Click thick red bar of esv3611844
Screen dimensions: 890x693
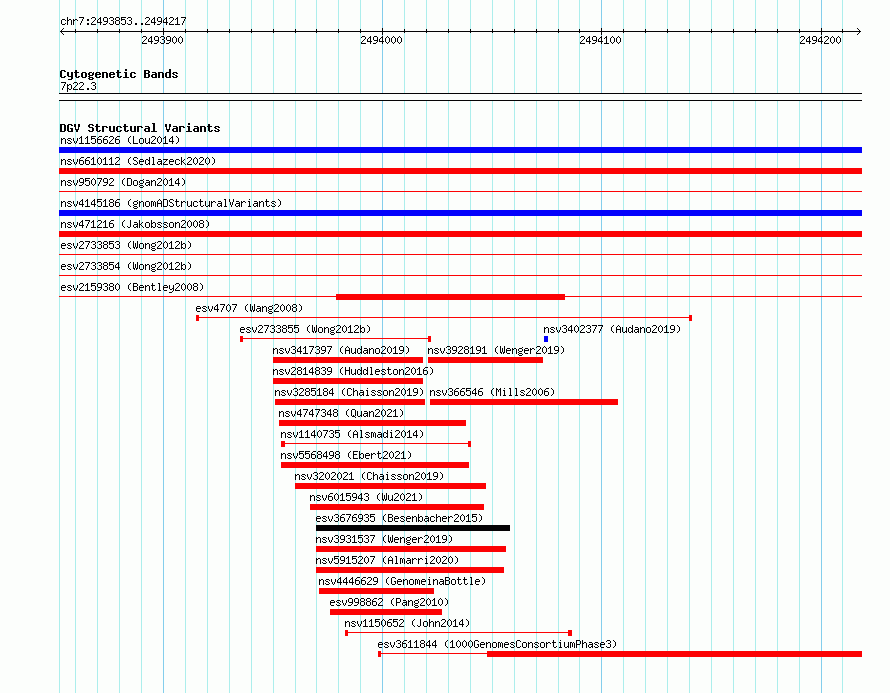click(x=674, y=654)
